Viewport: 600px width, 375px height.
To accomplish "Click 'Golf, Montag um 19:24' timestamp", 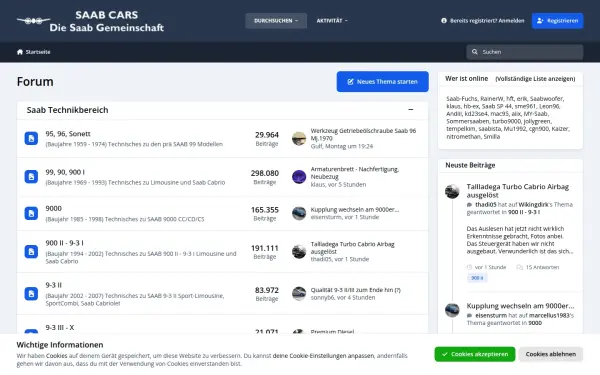I will [342, 146].
